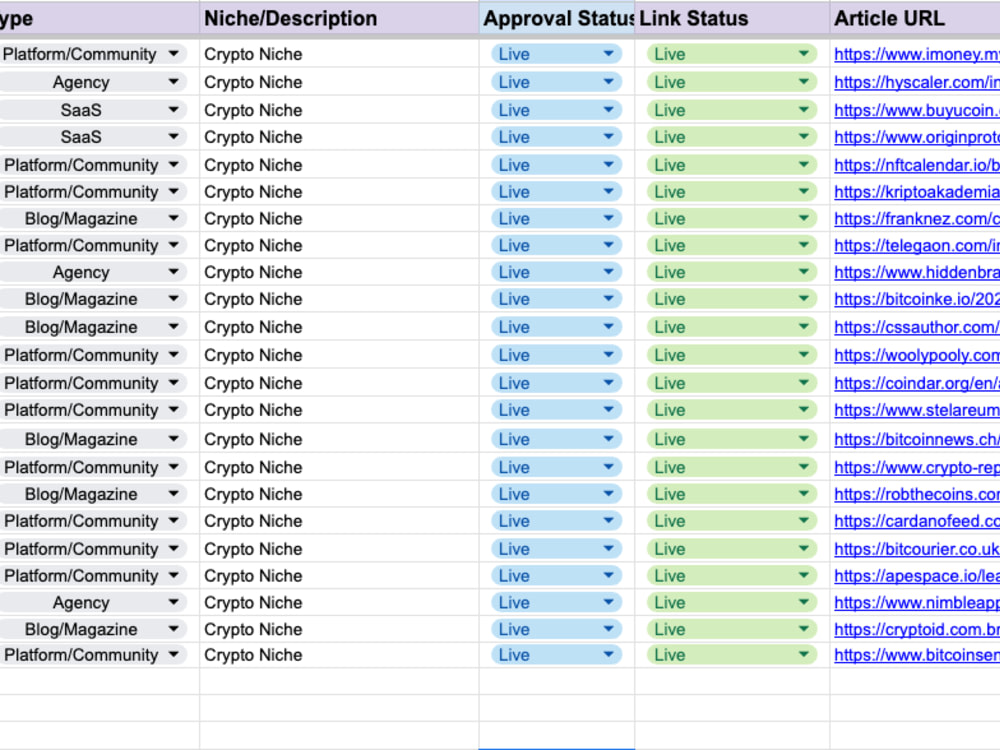This screenshot has height=750, width=1000.
Task: Open the robthecoins article link
Action: (x=916, y=494)
